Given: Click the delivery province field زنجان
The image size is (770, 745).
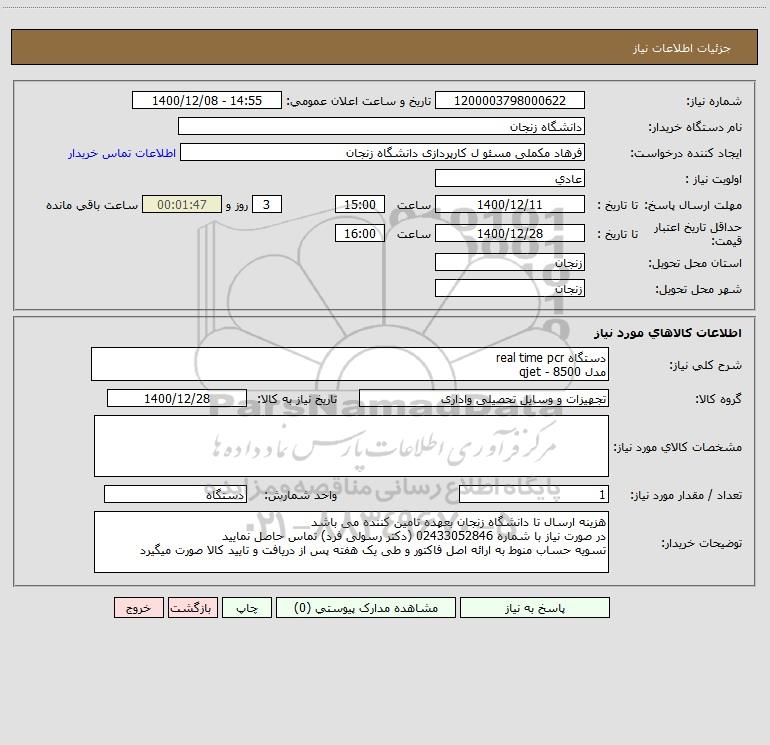Looking at the screenshot, I should click(x=510, y=262).
